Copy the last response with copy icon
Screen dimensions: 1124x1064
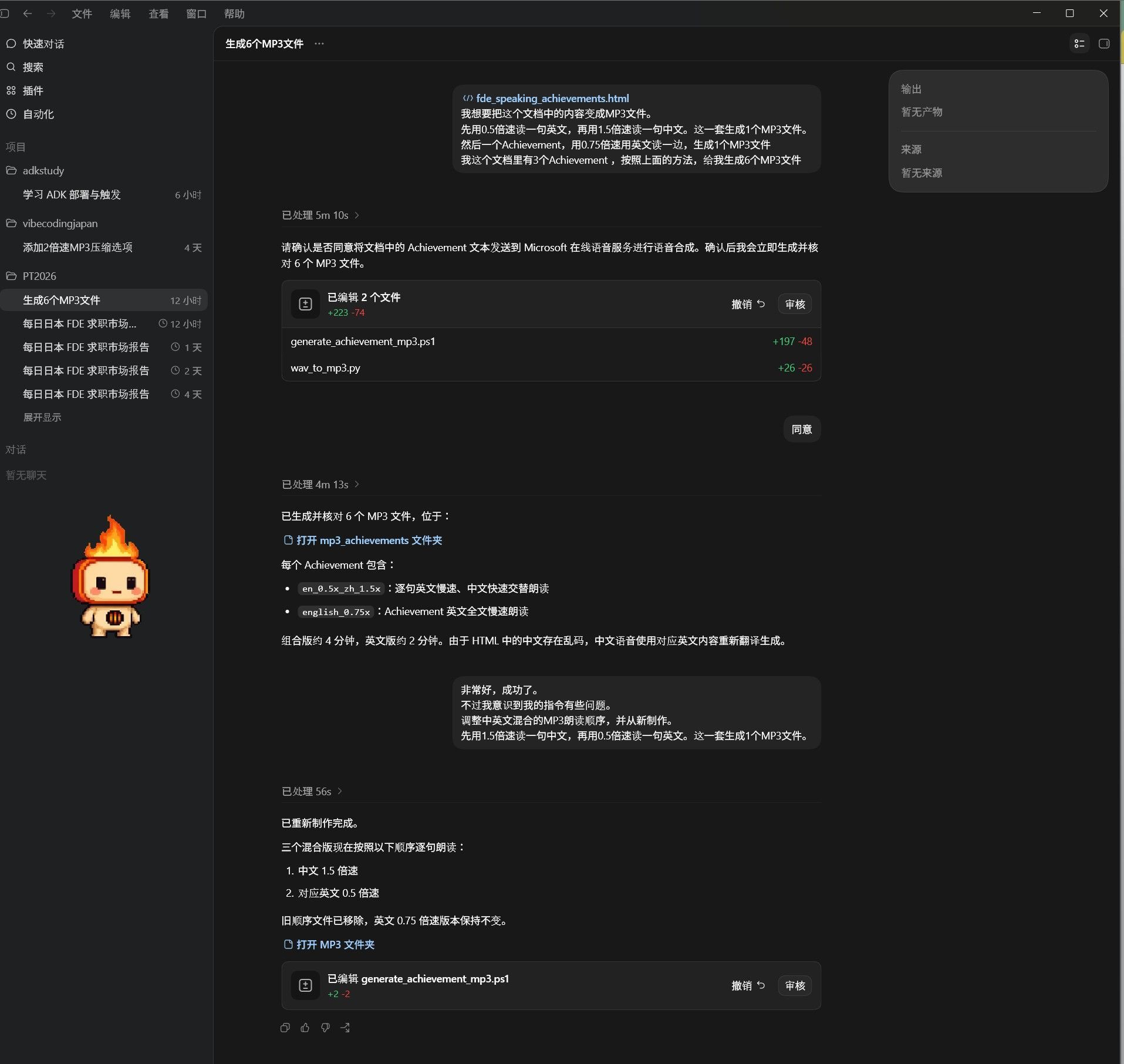pyautogui.click(x=285, y=1028)
